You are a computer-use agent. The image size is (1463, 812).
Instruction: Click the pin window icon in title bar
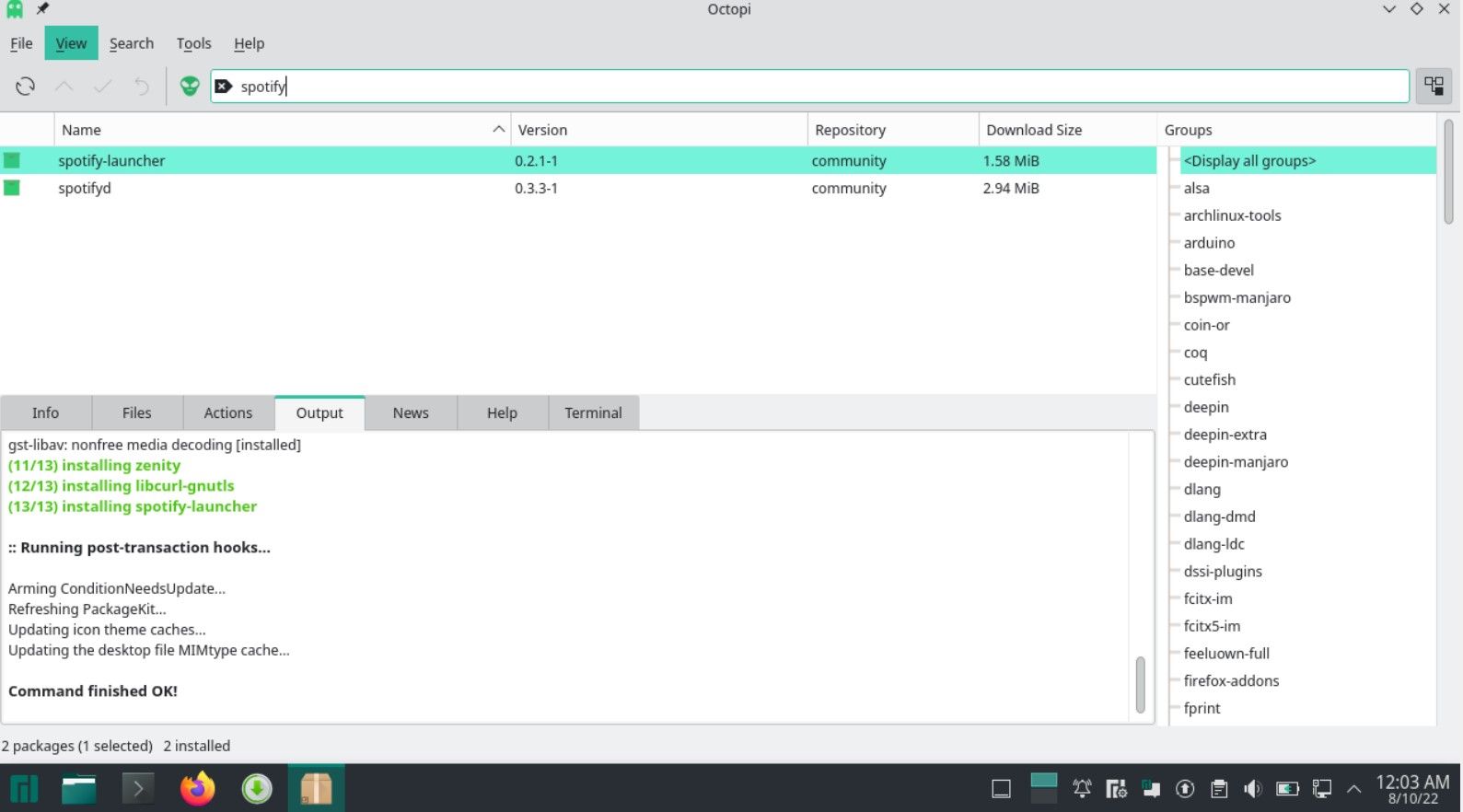[42, 9]
